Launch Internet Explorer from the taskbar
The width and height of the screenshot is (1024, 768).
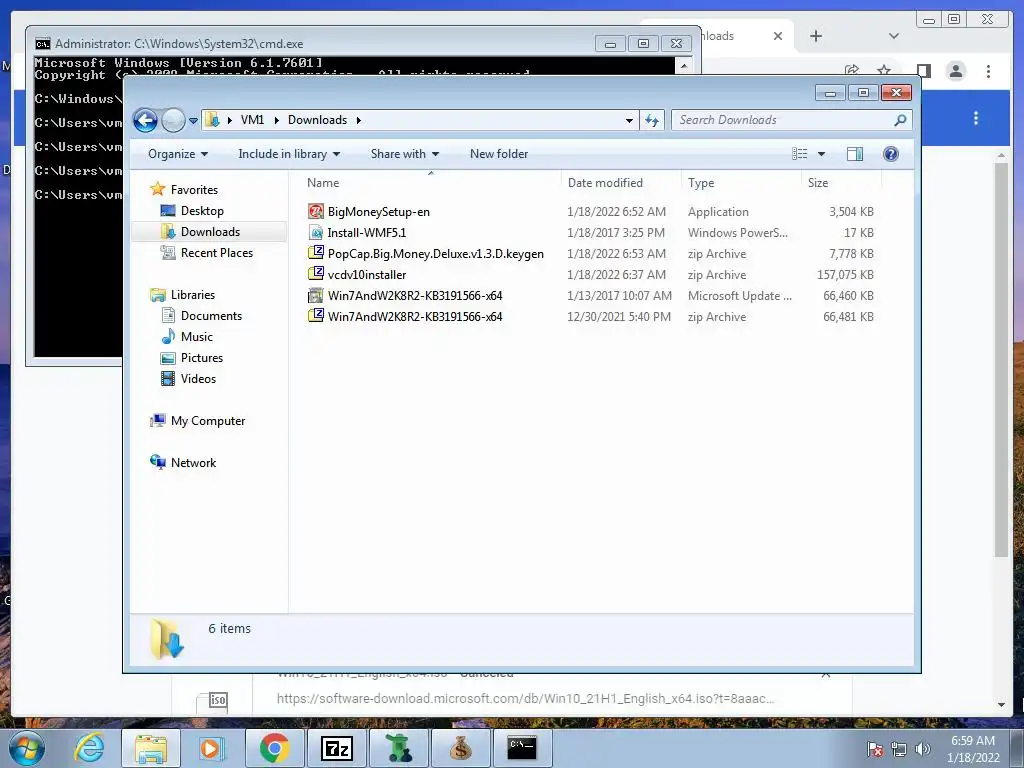pyautogui.click(x=89, y=748)
